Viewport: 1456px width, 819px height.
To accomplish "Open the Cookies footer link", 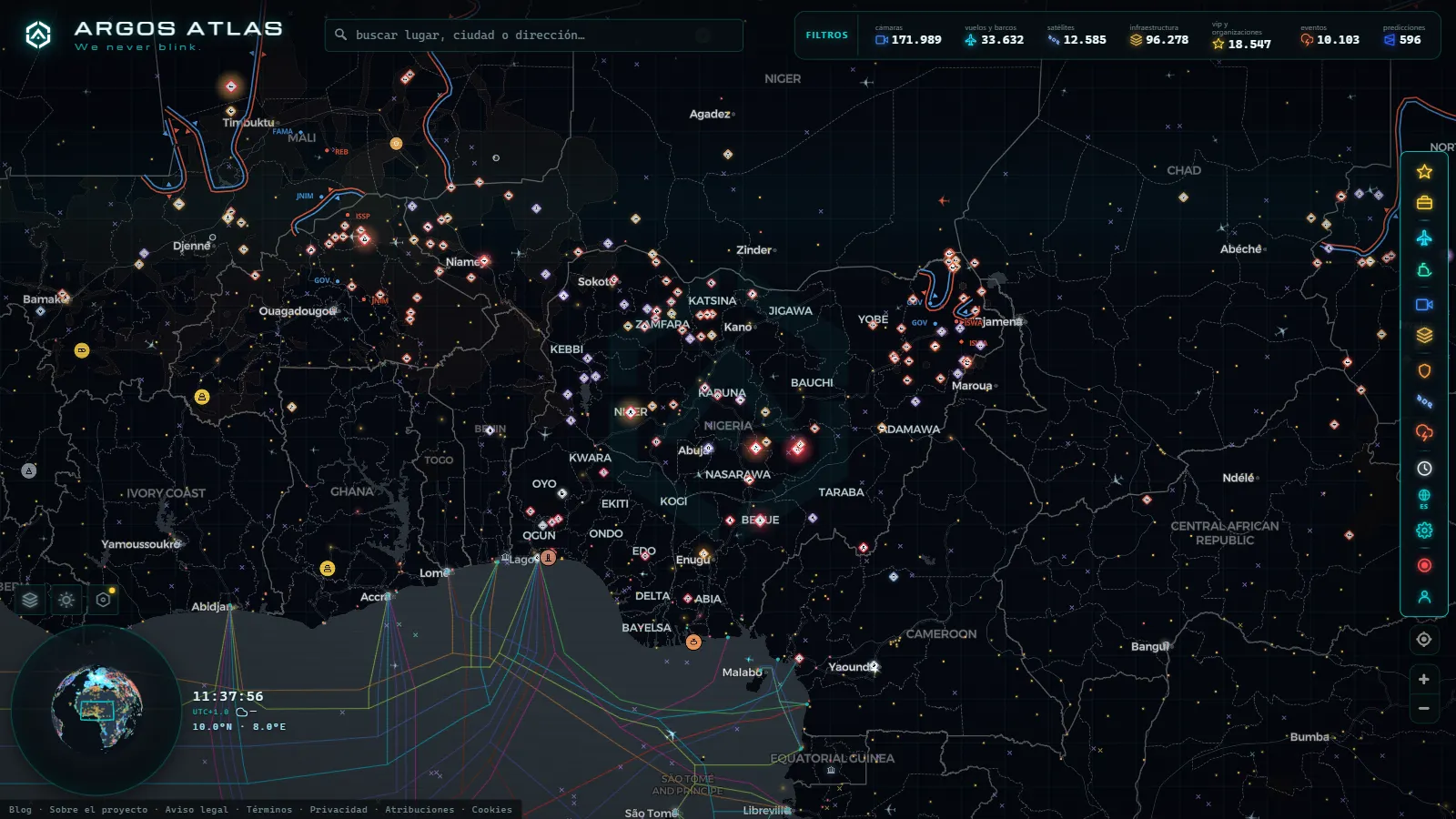I will point(491,809).
